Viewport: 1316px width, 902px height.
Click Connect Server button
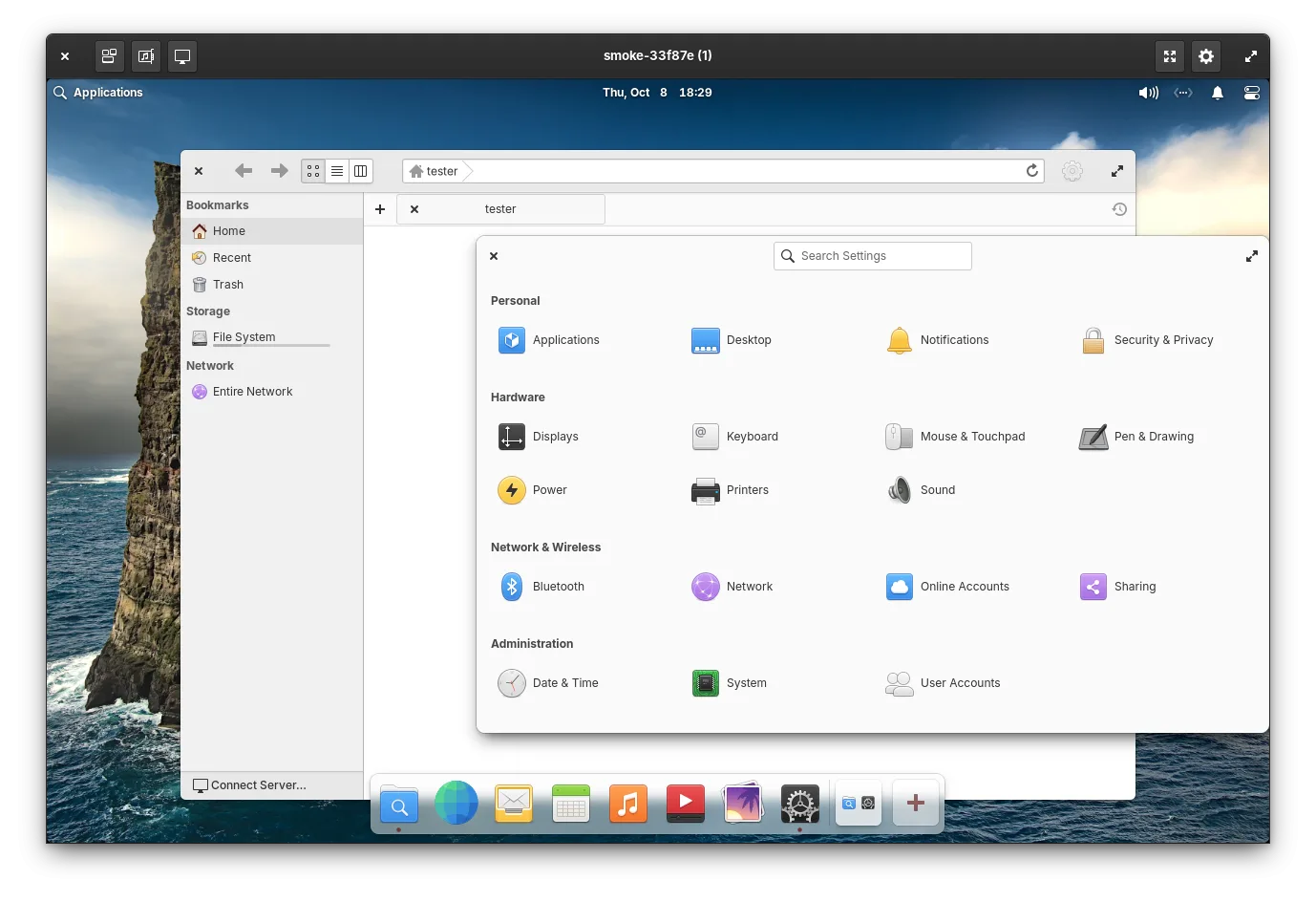tap(272, 785)
